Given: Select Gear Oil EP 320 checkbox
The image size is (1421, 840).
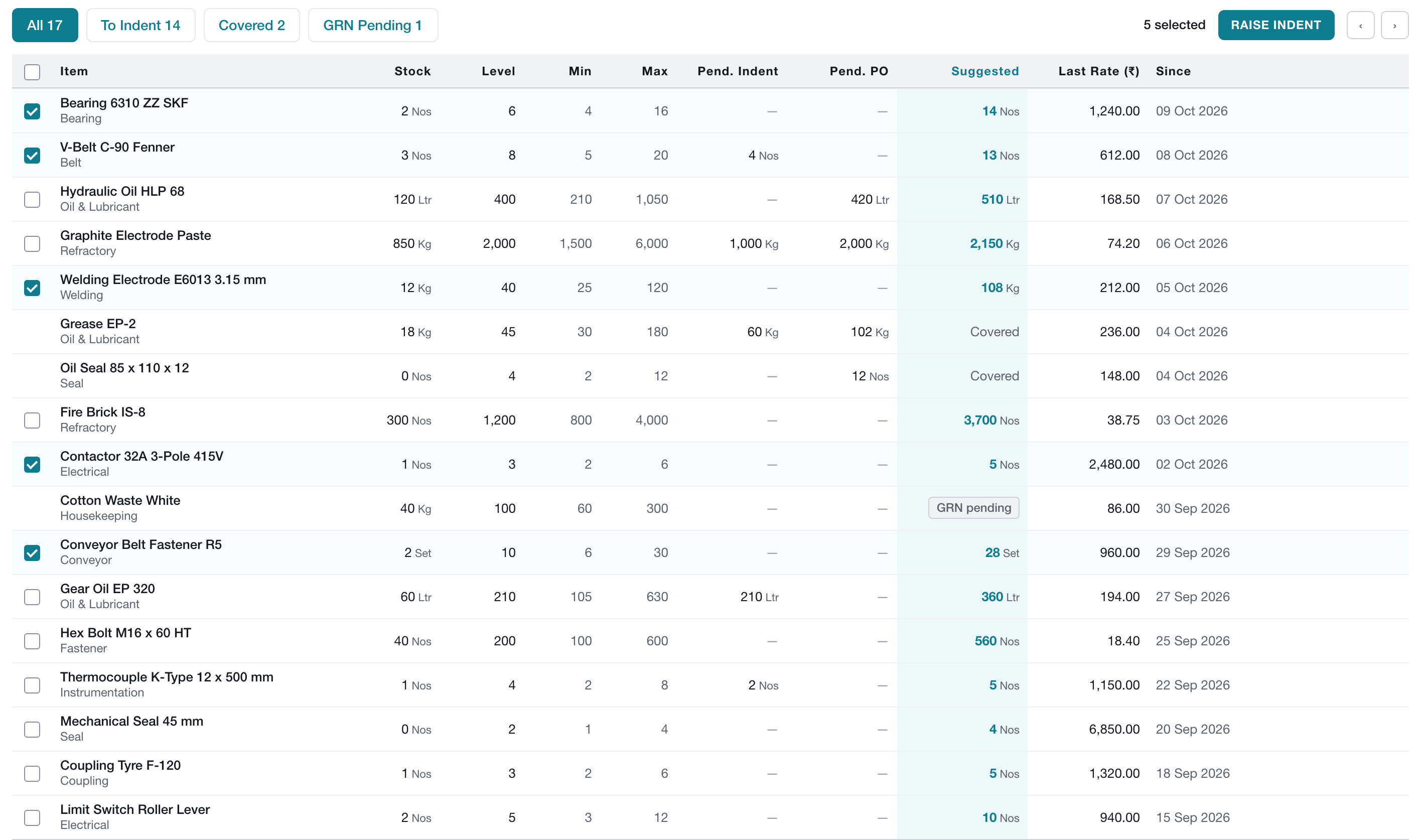Looking at the screenshot, I should [x=32, y=597].
